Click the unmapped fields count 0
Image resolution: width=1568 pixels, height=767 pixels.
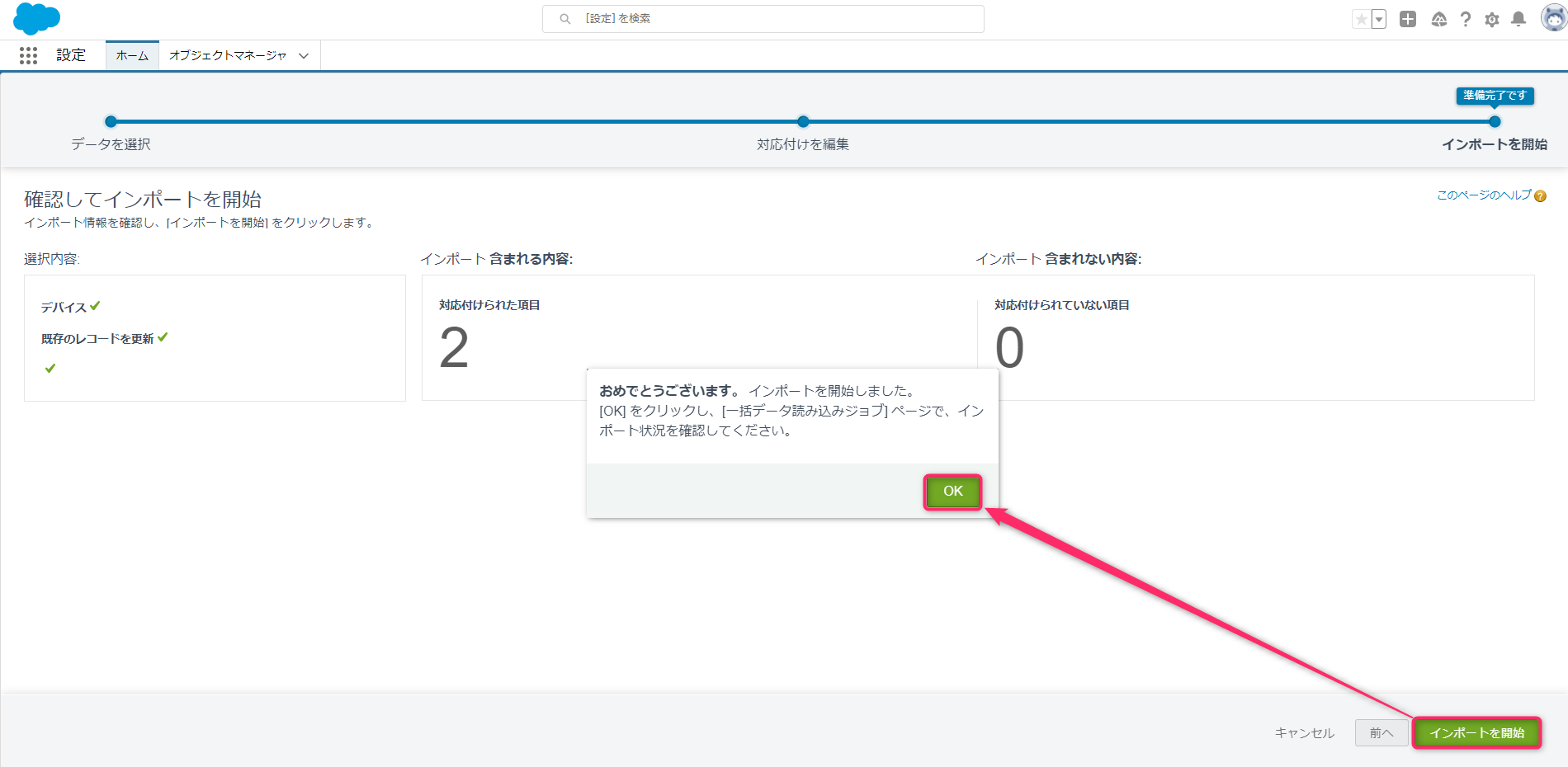click(1009, 347)
